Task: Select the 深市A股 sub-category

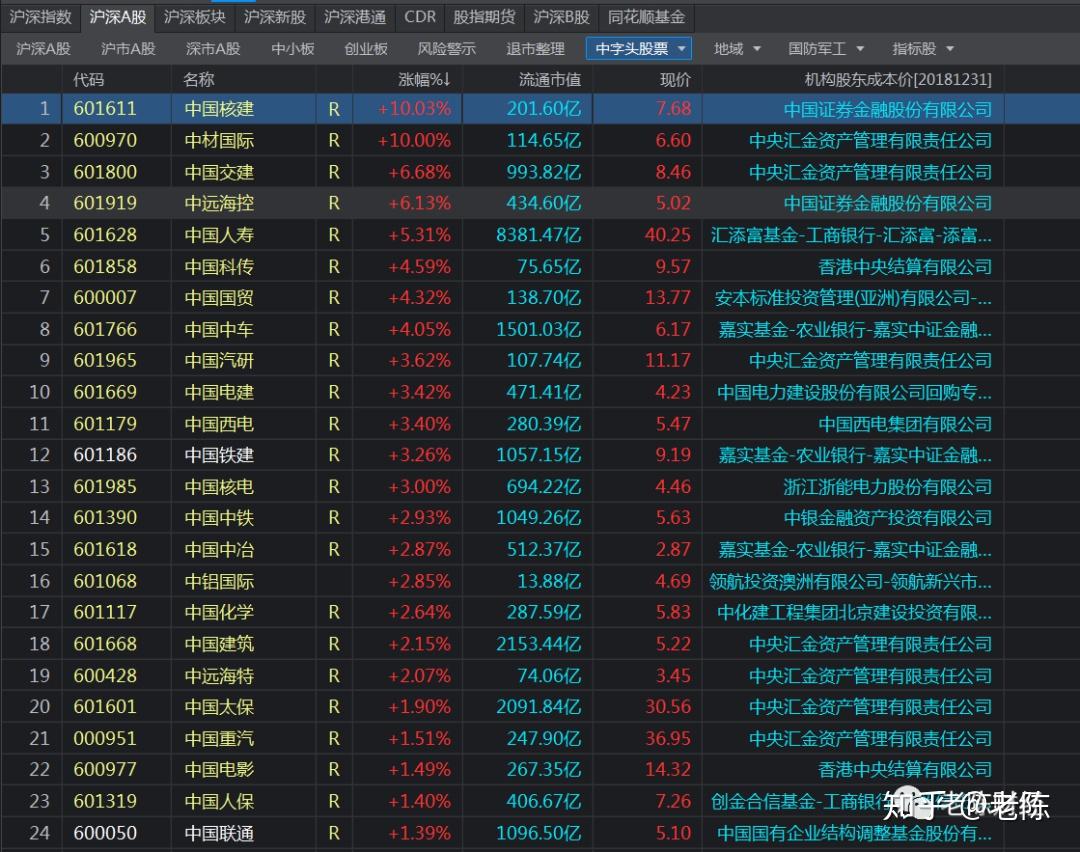Action: 213,49
